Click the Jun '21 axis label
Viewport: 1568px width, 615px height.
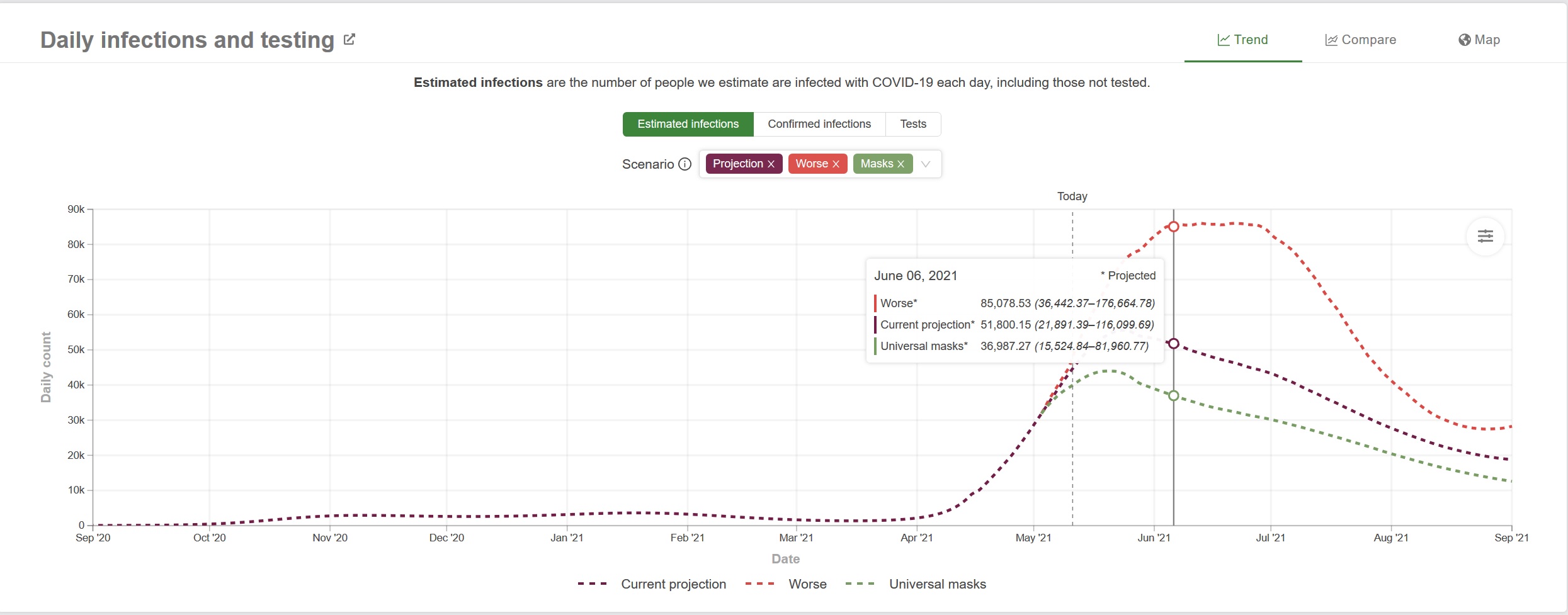tap(1154, 538)
